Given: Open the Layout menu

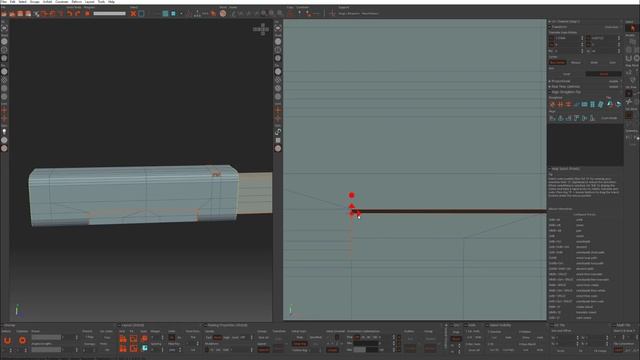Looking at the screenshot, I should coord(89,2).
